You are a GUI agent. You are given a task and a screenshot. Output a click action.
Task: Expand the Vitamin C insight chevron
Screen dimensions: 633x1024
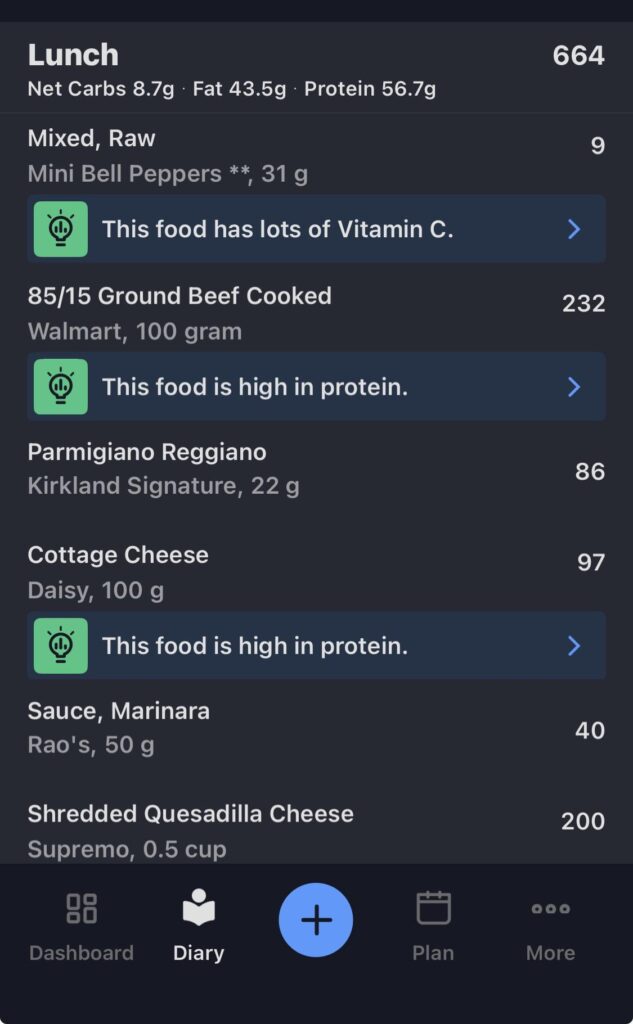574,229
